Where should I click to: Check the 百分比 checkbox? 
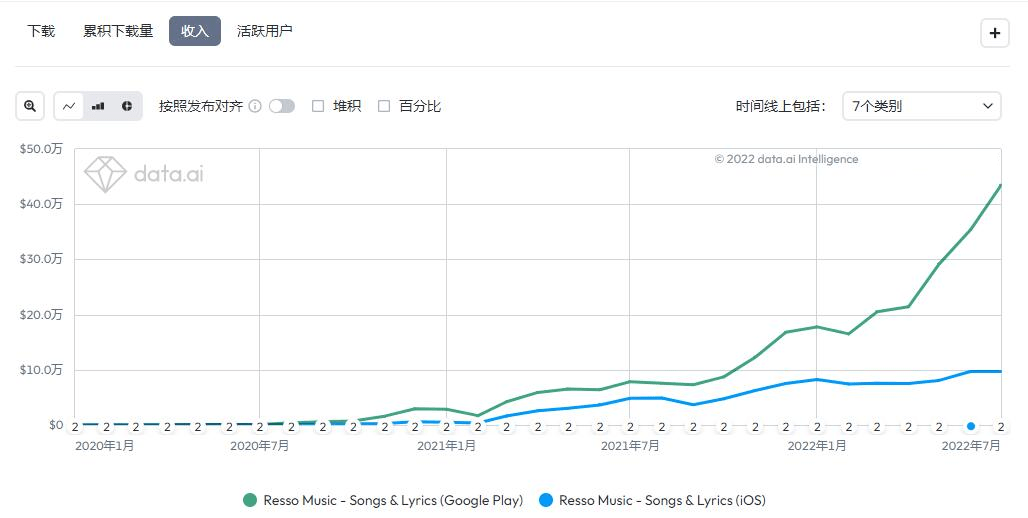(384, 106)
